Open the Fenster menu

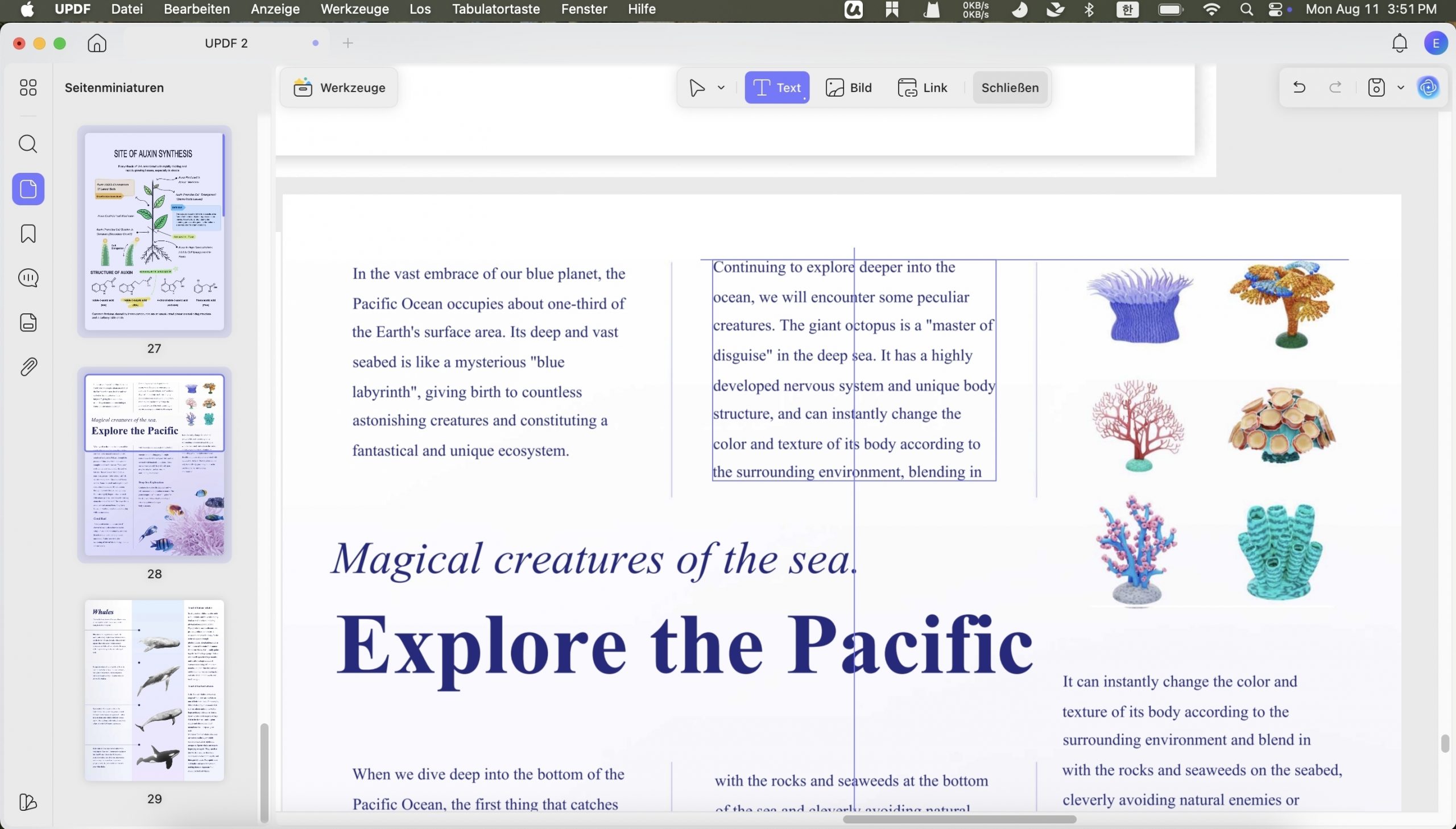click(x=584, y=9)
